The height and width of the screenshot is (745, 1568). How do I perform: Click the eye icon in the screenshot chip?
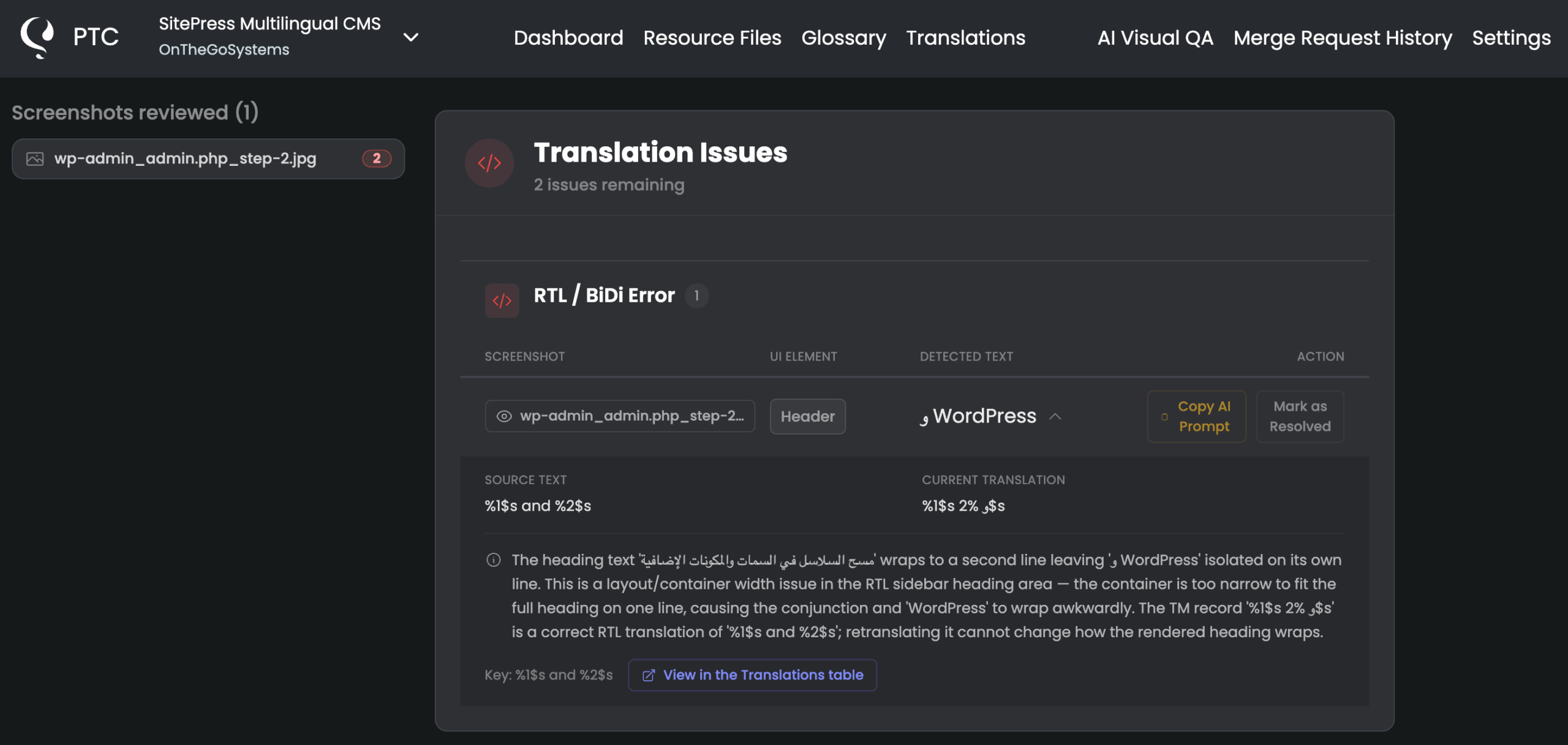tap(504, 416)
